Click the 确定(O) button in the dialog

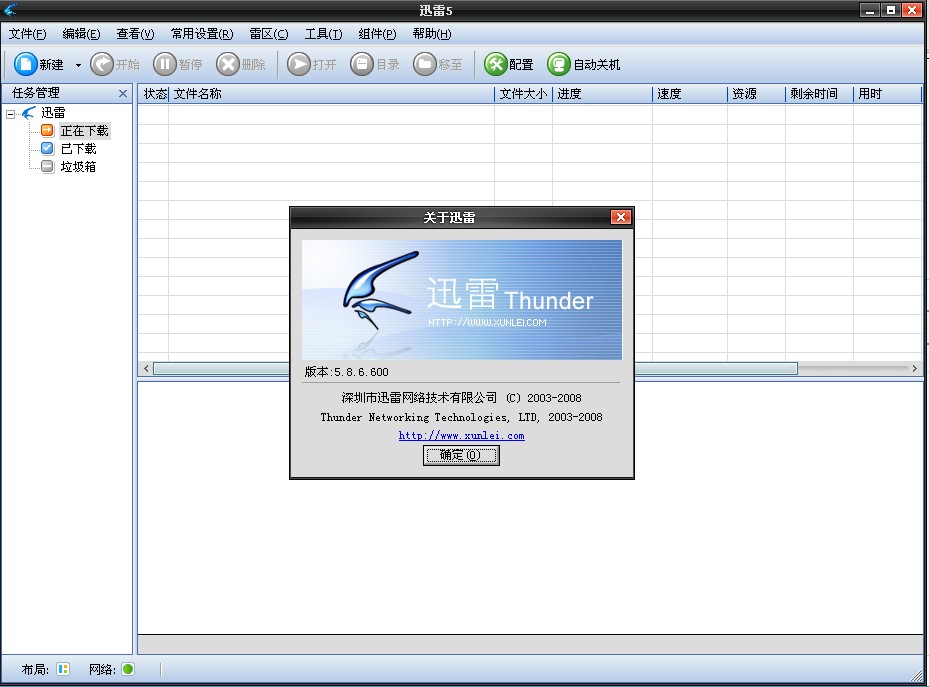pyautogui.click(x=461, y=455)
